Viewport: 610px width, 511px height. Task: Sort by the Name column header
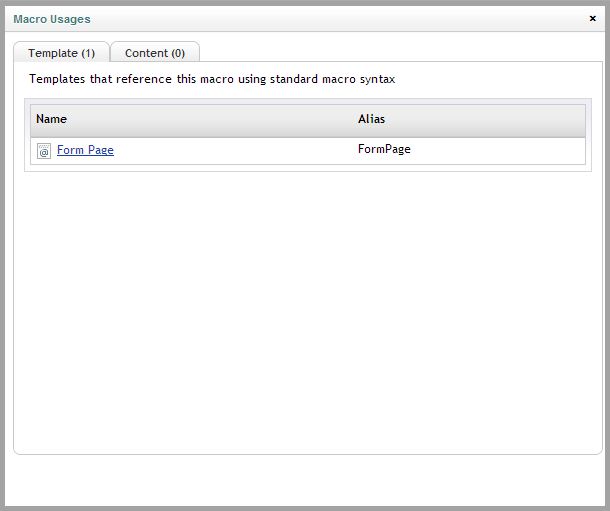tap(51, 119)
